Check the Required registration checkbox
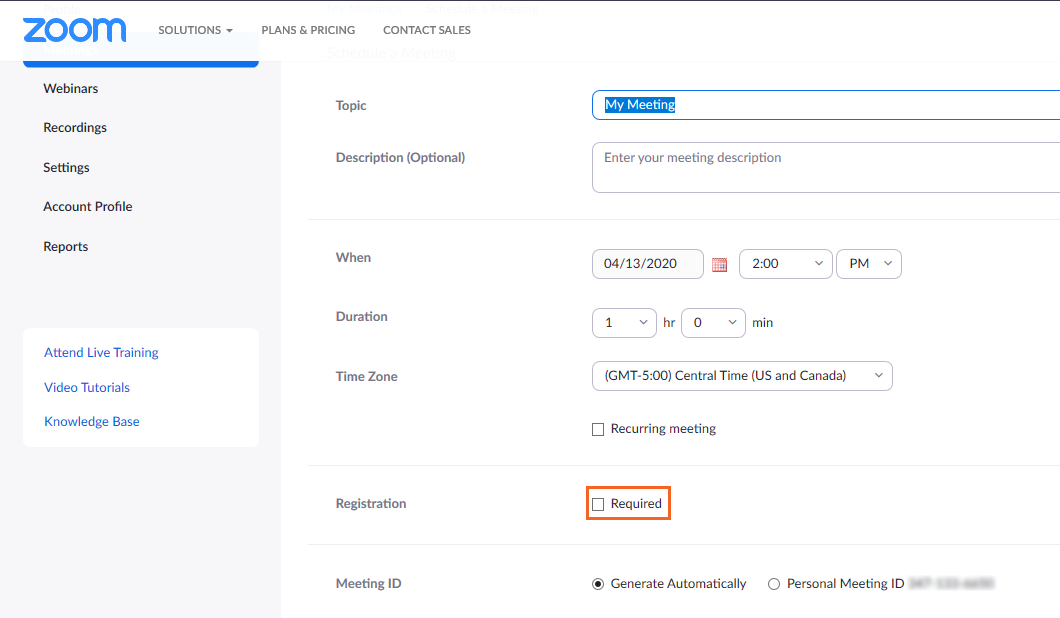The height and width of the screenshot is (618, 1060). (598, 503)
